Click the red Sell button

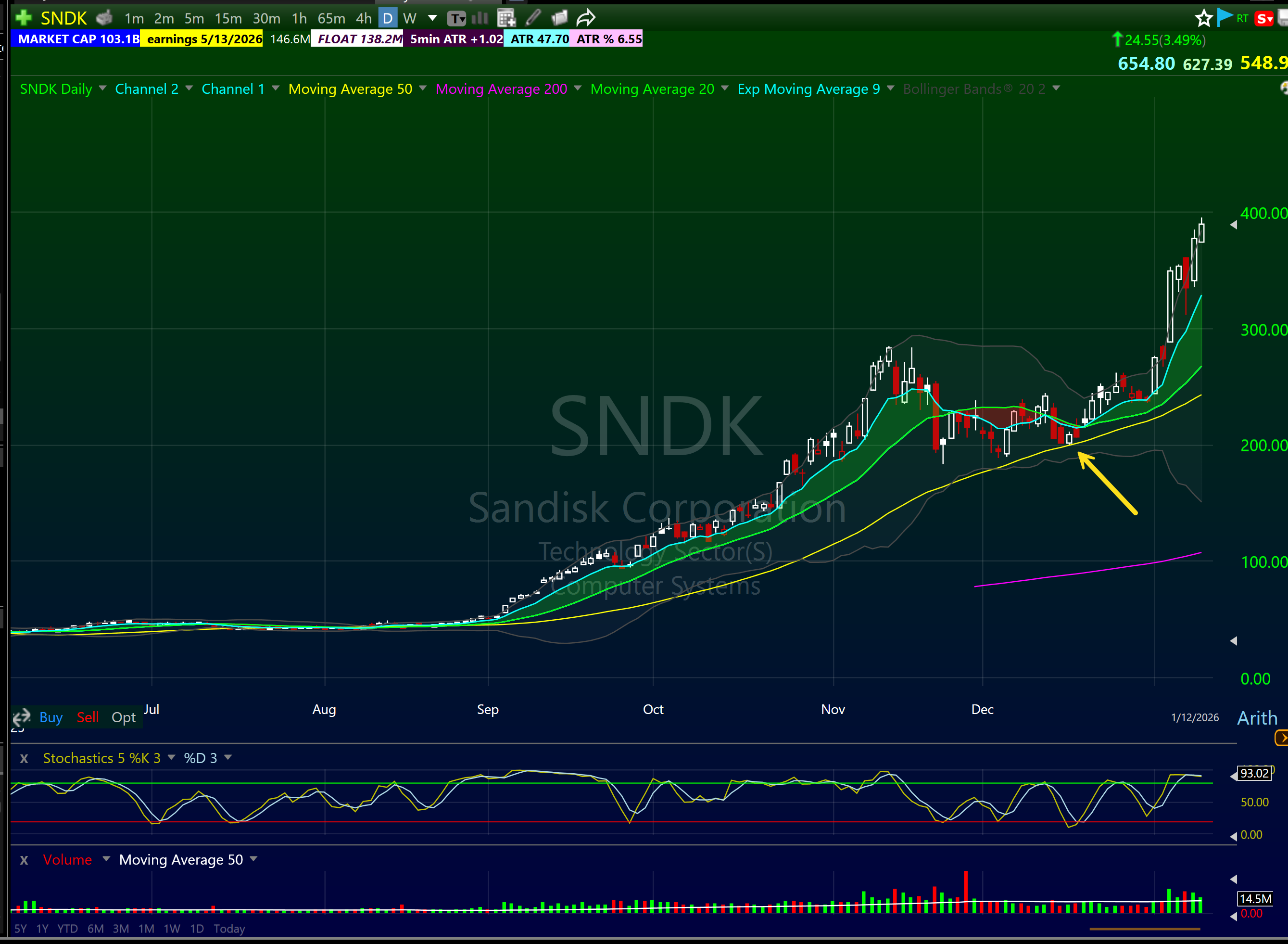pos(88,718)
